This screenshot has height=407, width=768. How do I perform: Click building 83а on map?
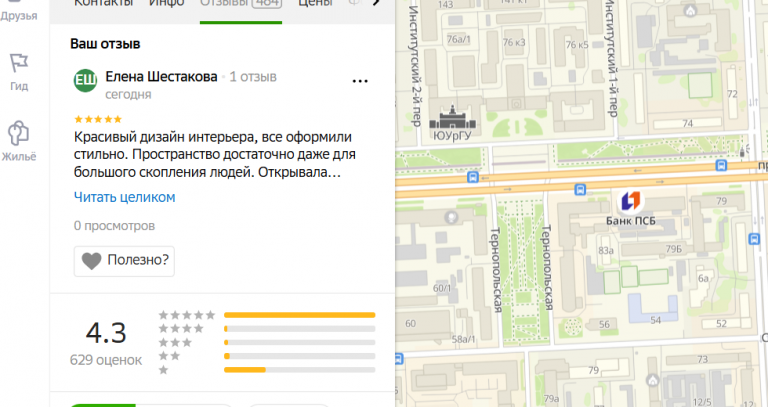pos(606,250)
